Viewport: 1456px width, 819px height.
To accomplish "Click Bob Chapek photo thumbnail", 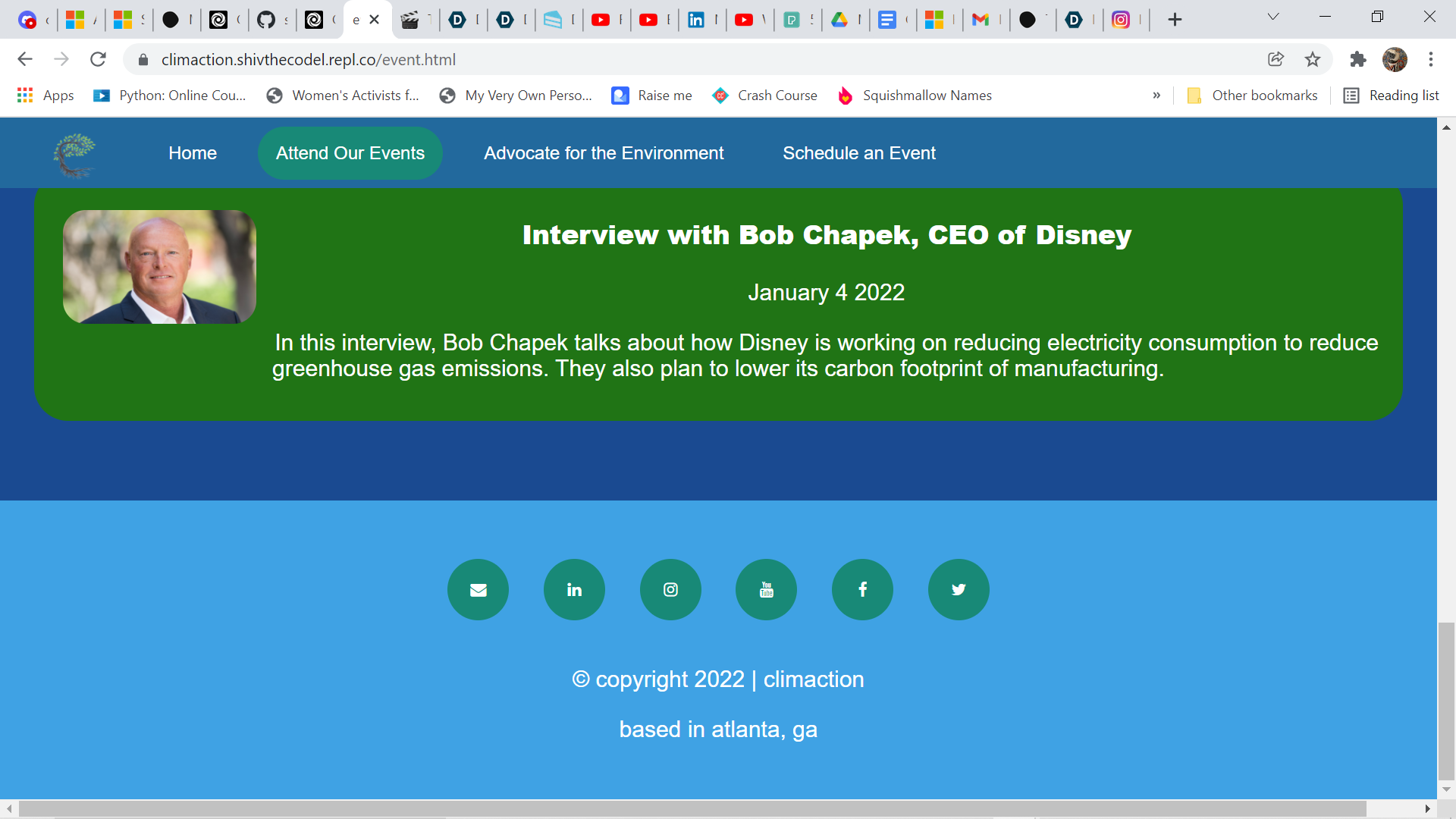I will pyautogui.click(x=159, y=267).
